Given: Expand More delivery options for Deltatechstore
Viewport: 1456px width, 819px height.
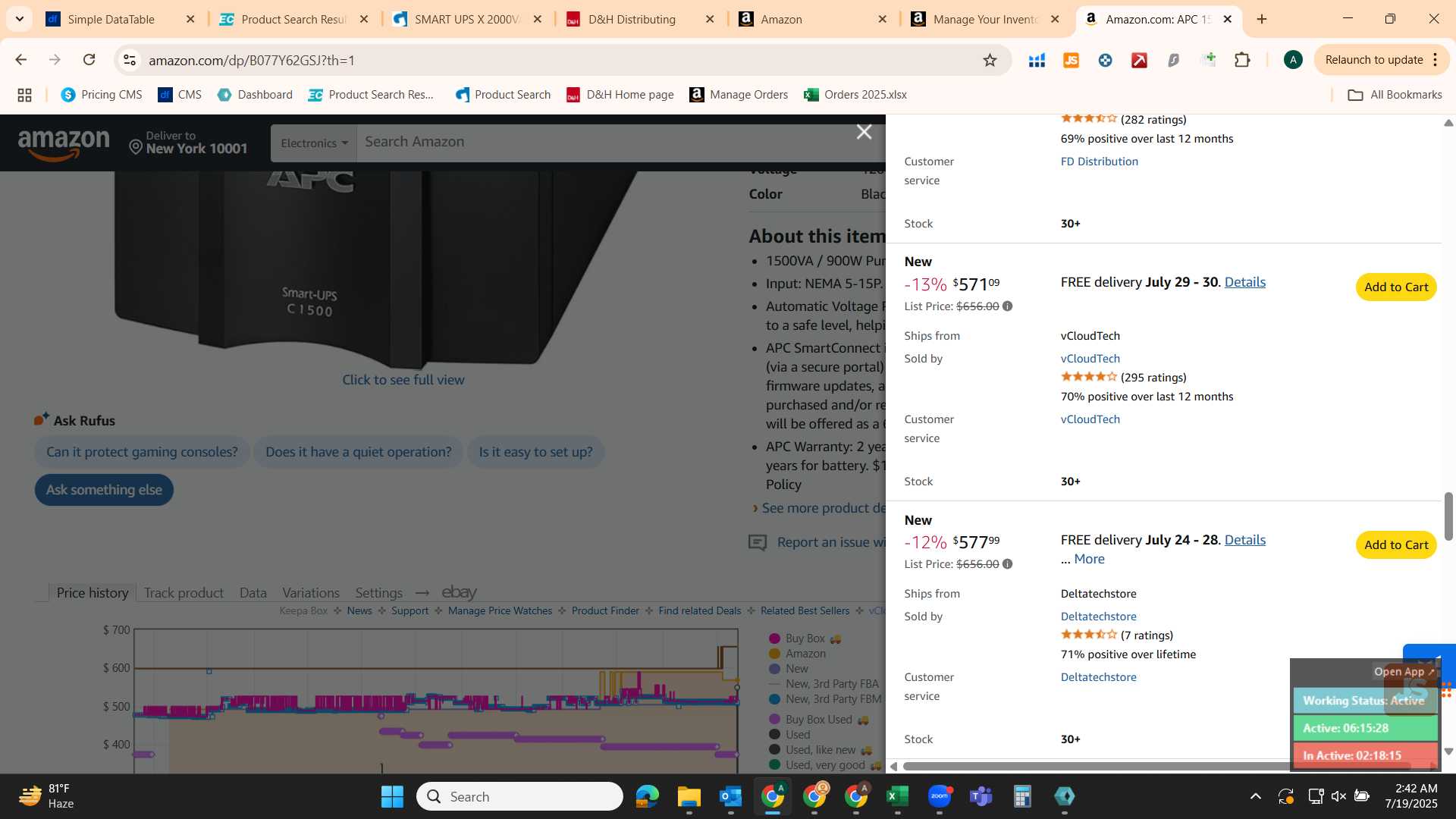Looking at the screenshot, I should [1089, 559].
